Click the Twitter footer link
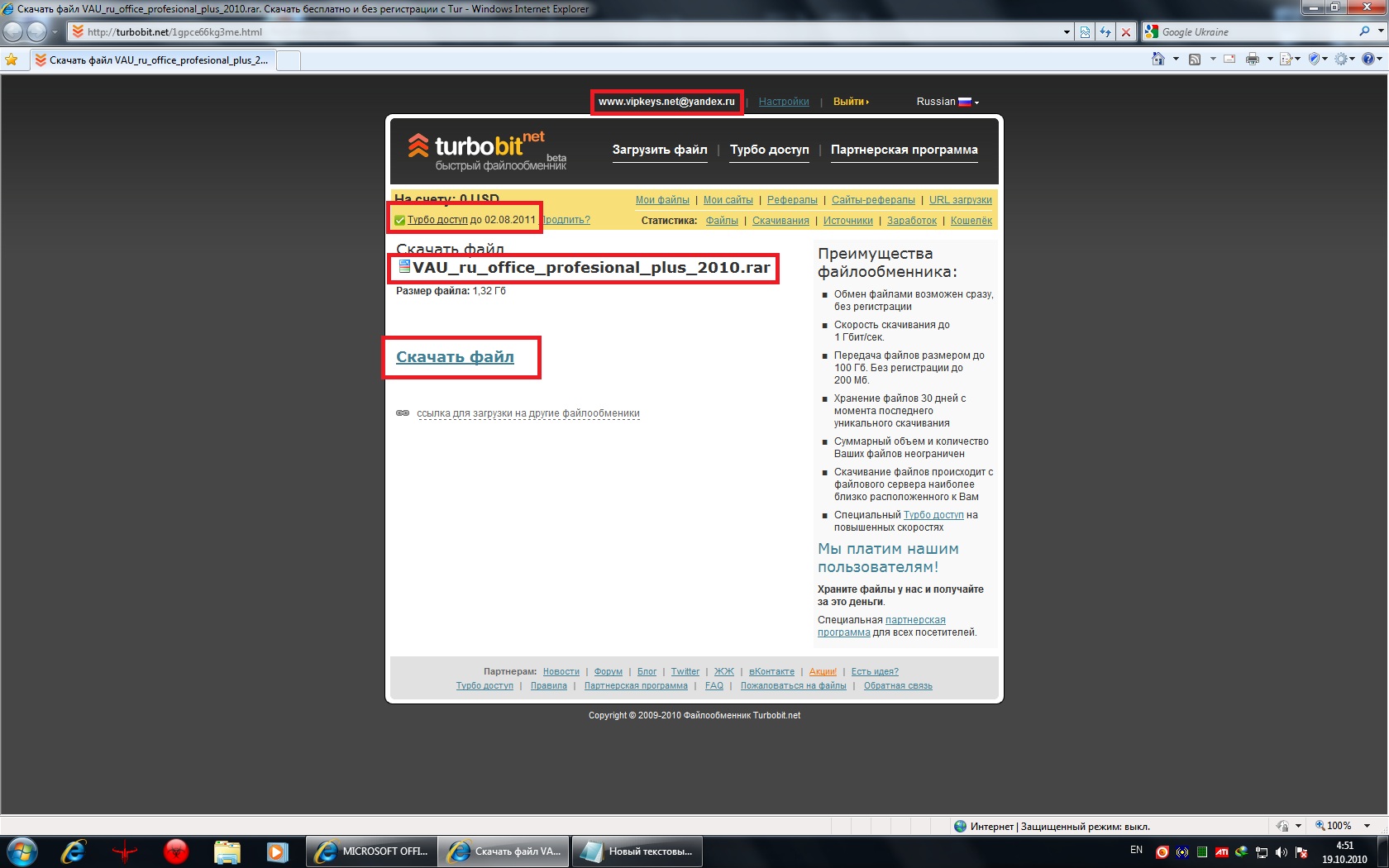 [685, 671]
